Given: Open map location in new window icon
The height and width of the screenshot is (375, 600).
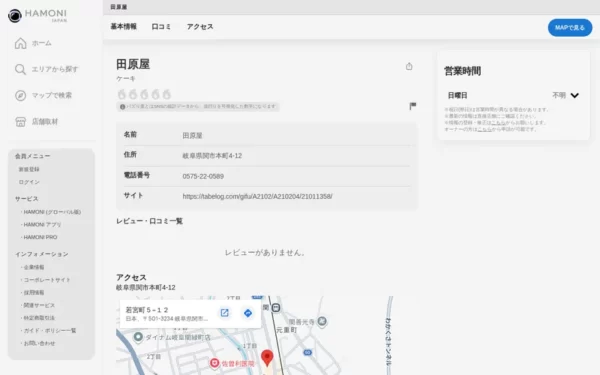Looking at the screenshot, I should 225,313.
